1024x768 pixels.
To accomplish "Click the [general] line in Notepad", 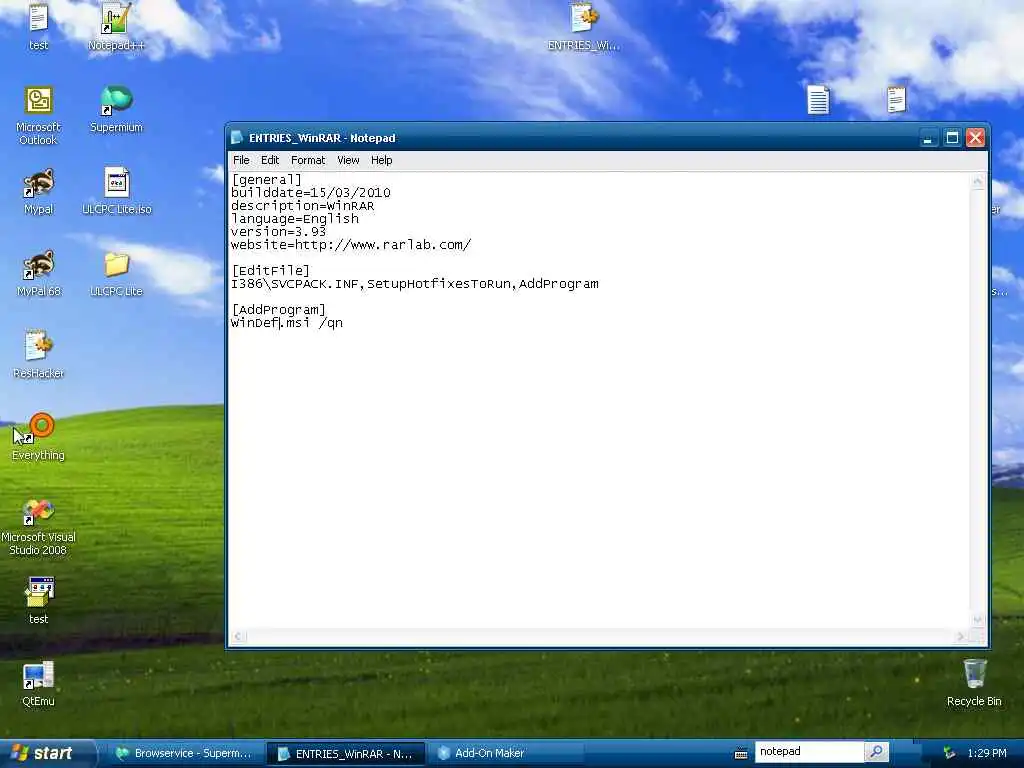I will pos(266,180).
